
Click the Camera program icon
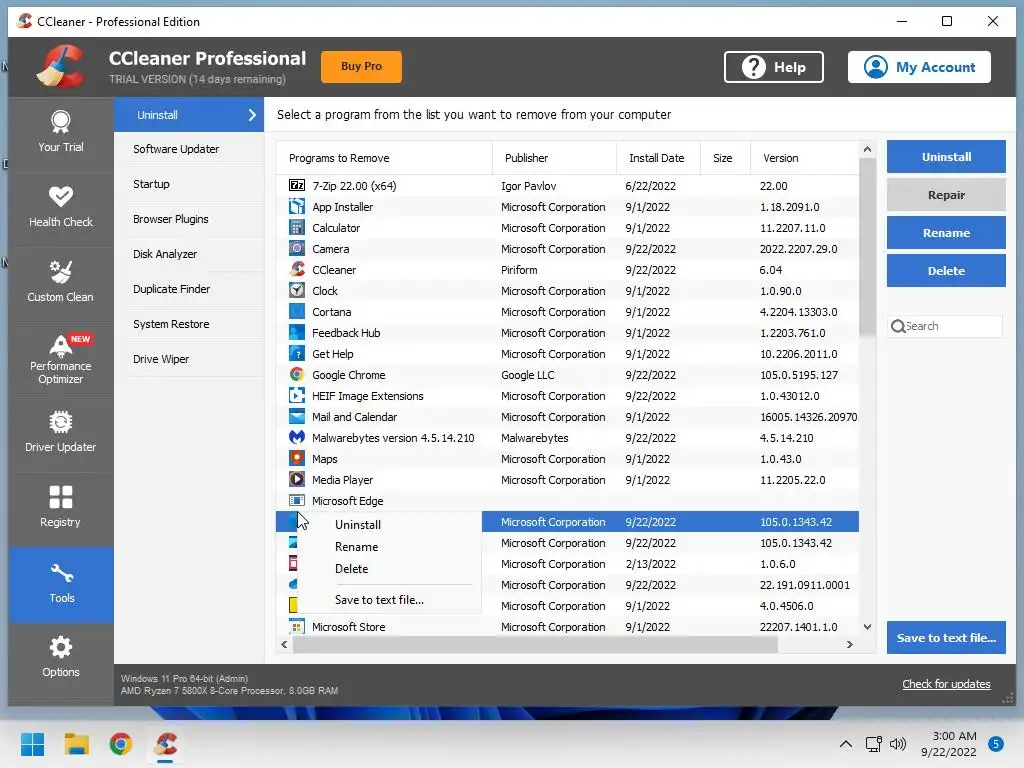296,248
